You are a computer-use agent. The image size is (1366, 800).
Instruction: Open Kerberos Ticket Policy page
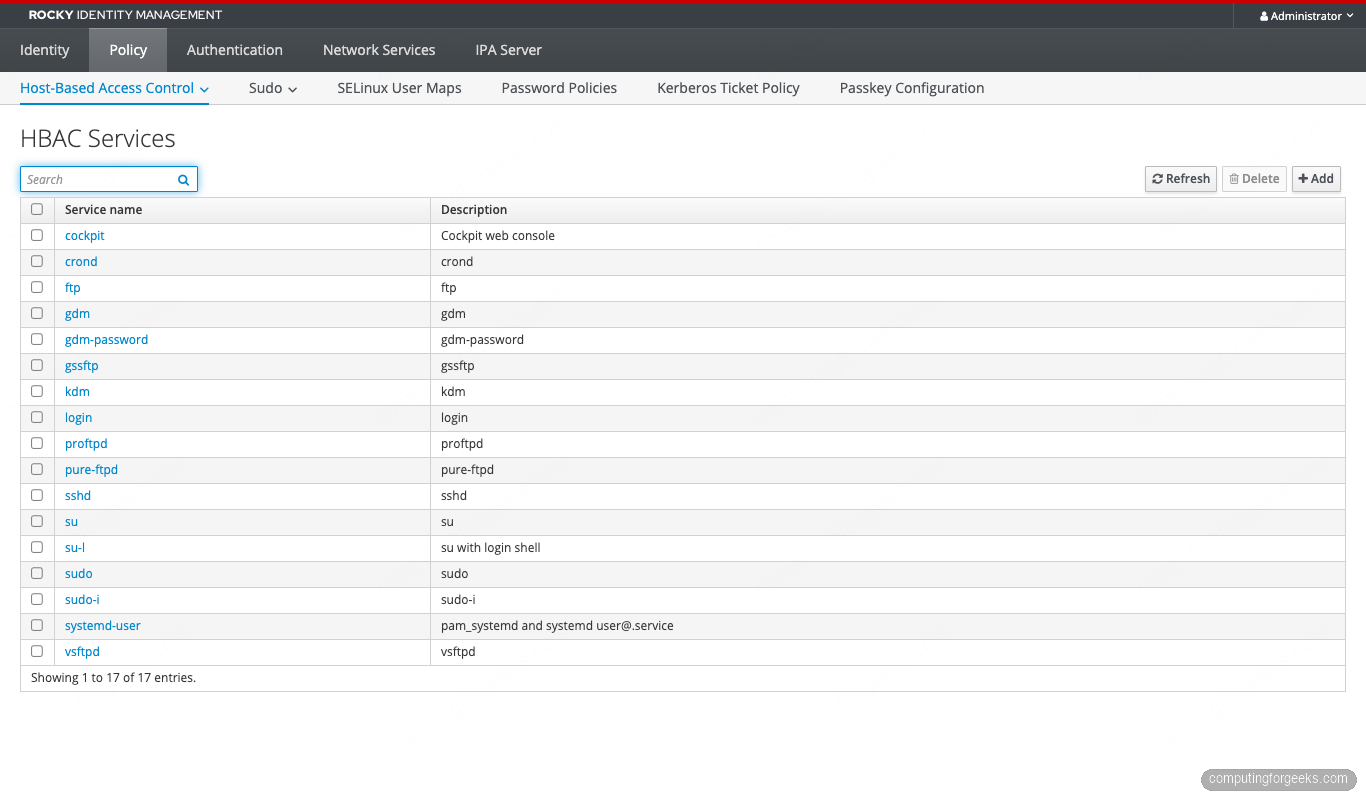click(x=728, y=88)
